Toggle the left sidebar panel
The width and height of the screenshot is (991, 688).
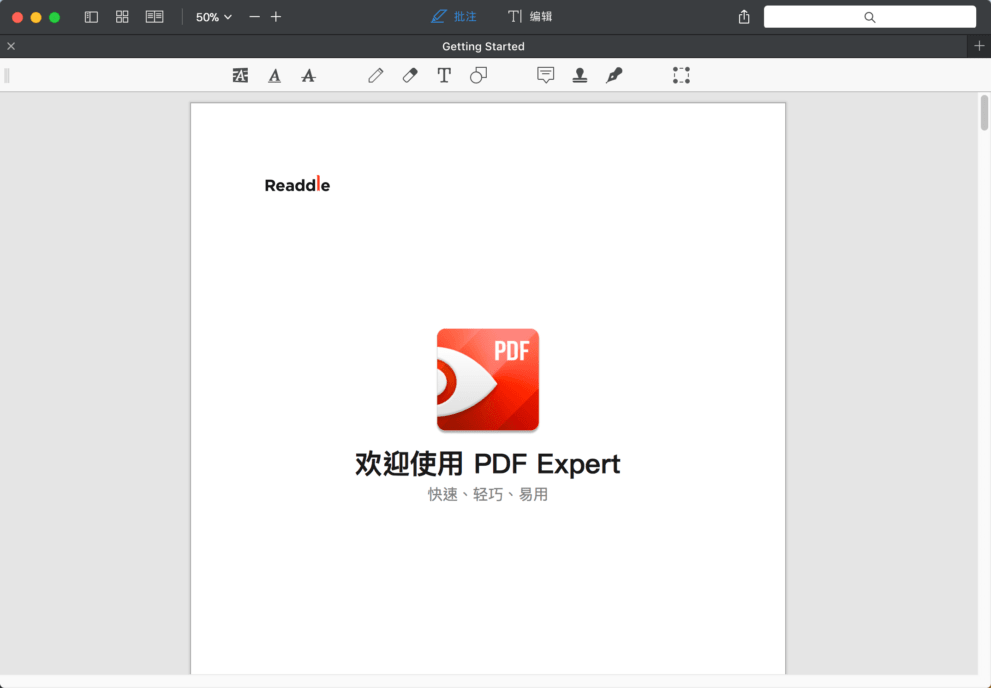[91, 17]
